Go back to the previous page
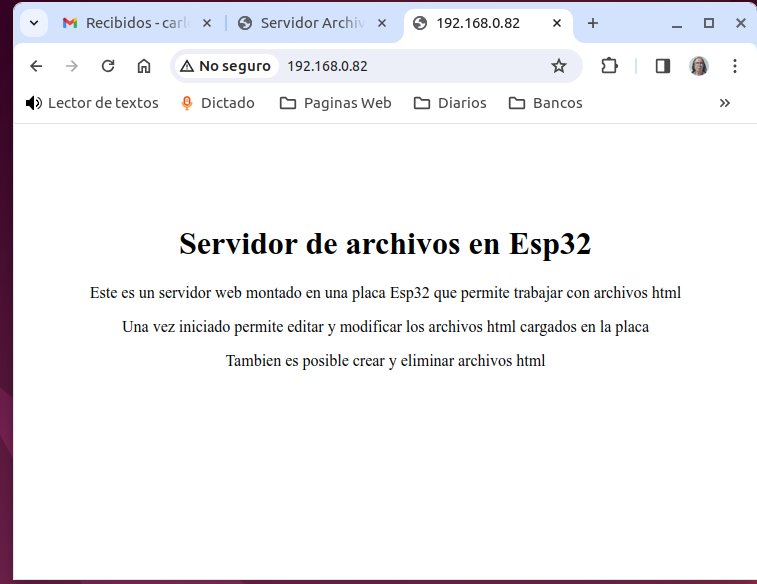The height and width of the screenshot is (584, 757). pyautogui.click(x=36, y=66)
